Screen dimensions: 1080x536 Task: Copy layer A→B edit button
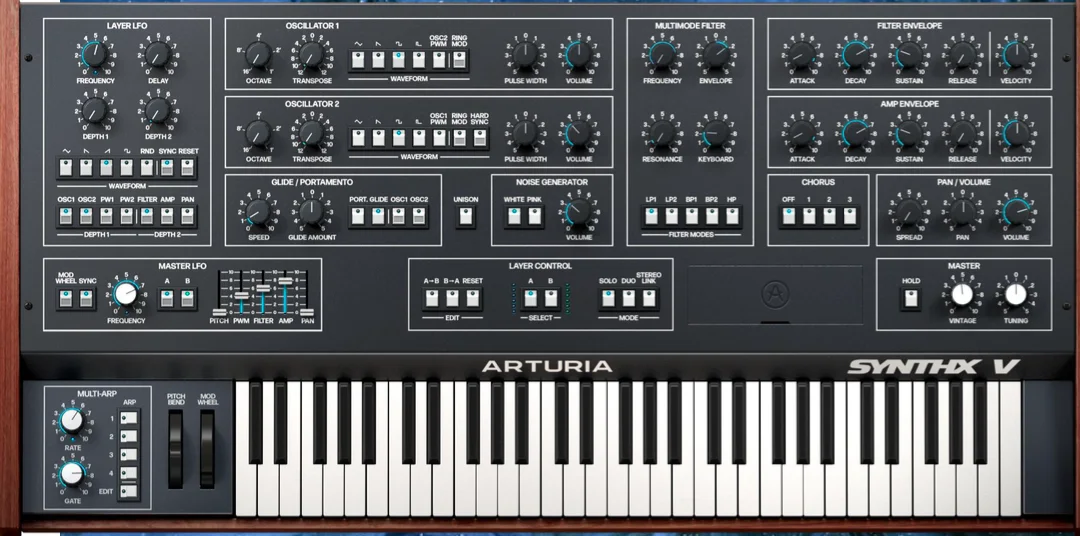coord(432,299)
